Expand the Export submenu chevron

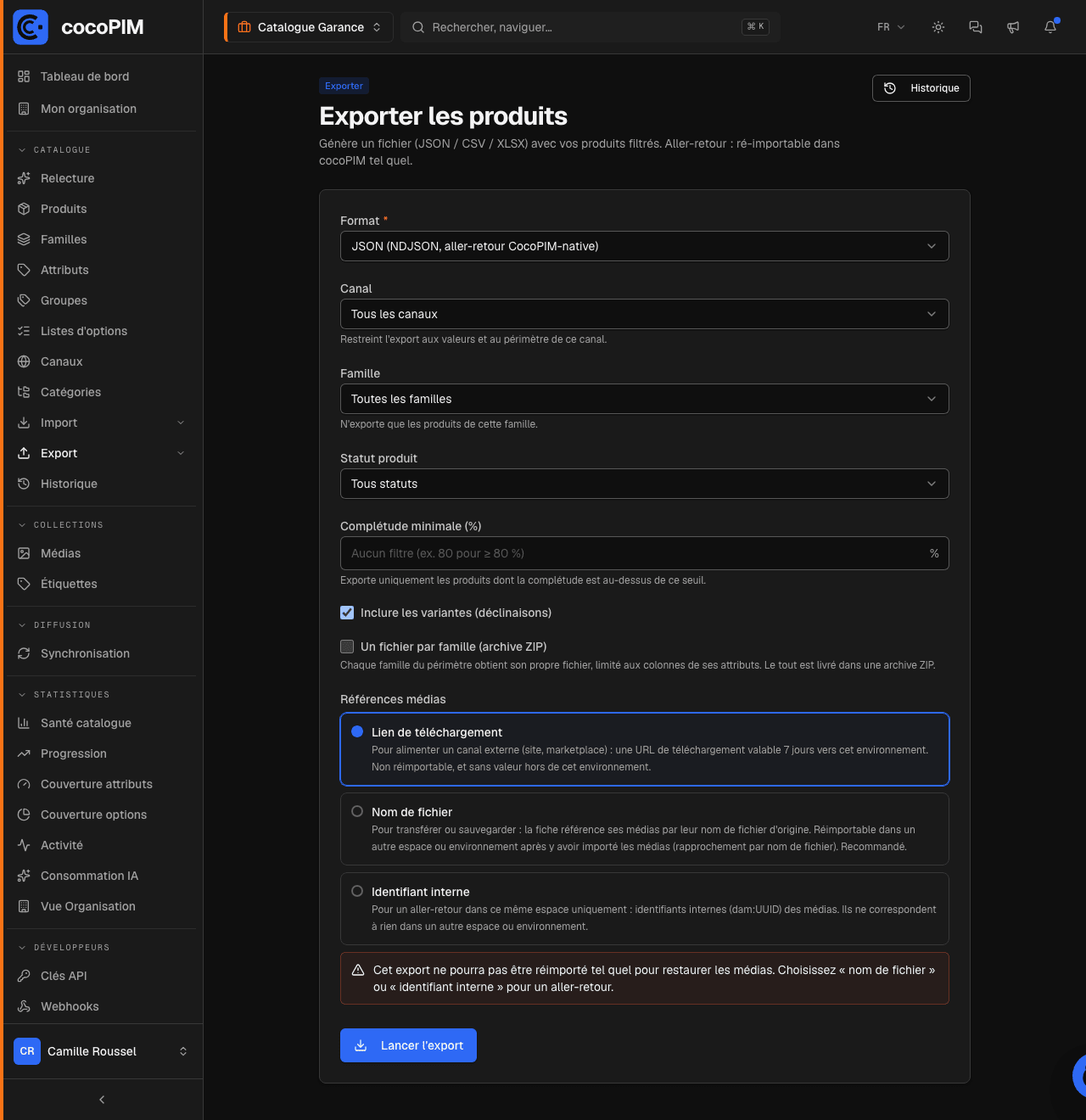coord(181,453)
